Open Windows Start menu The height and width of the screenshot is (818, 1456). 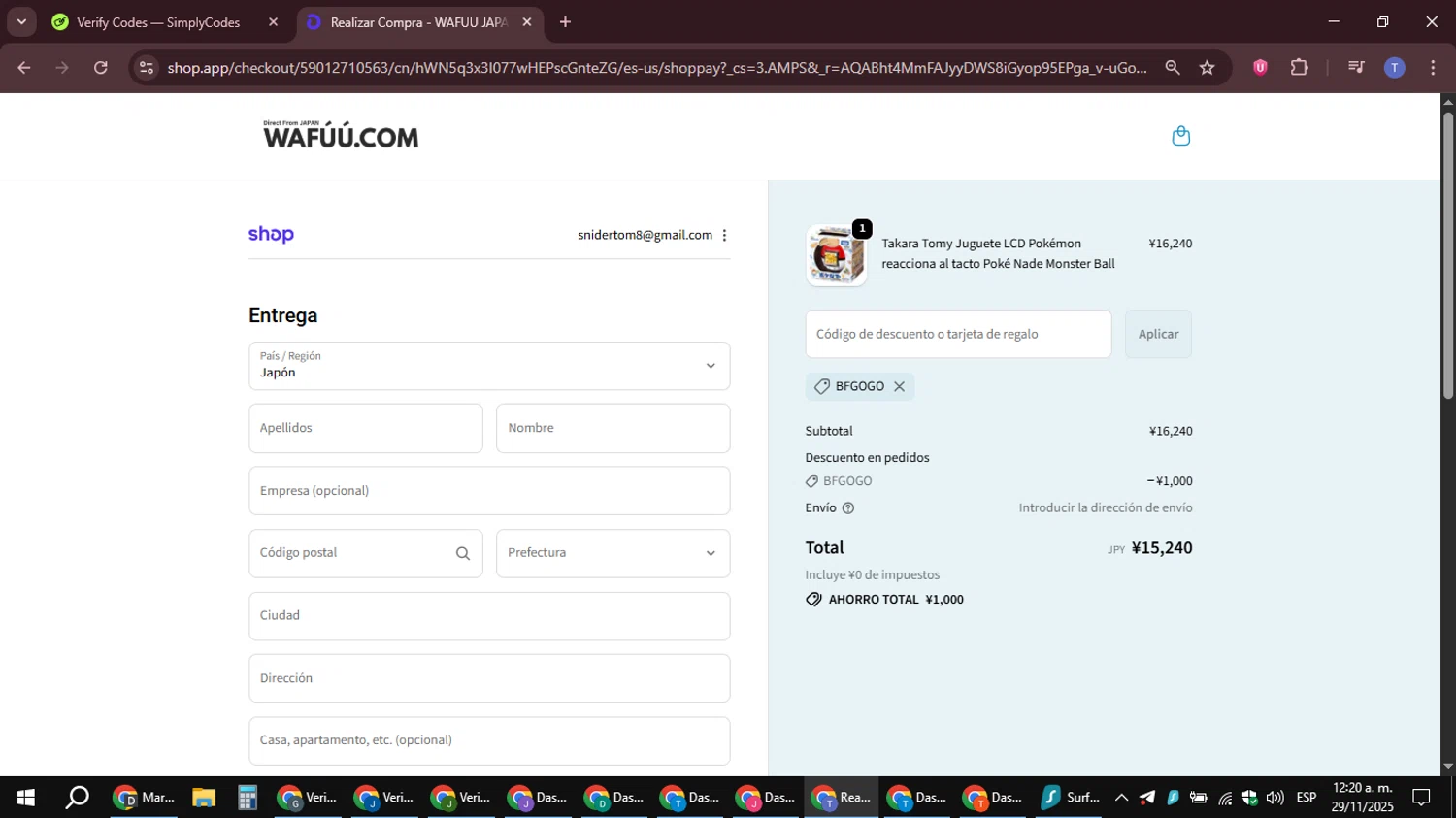click(26, 798)
